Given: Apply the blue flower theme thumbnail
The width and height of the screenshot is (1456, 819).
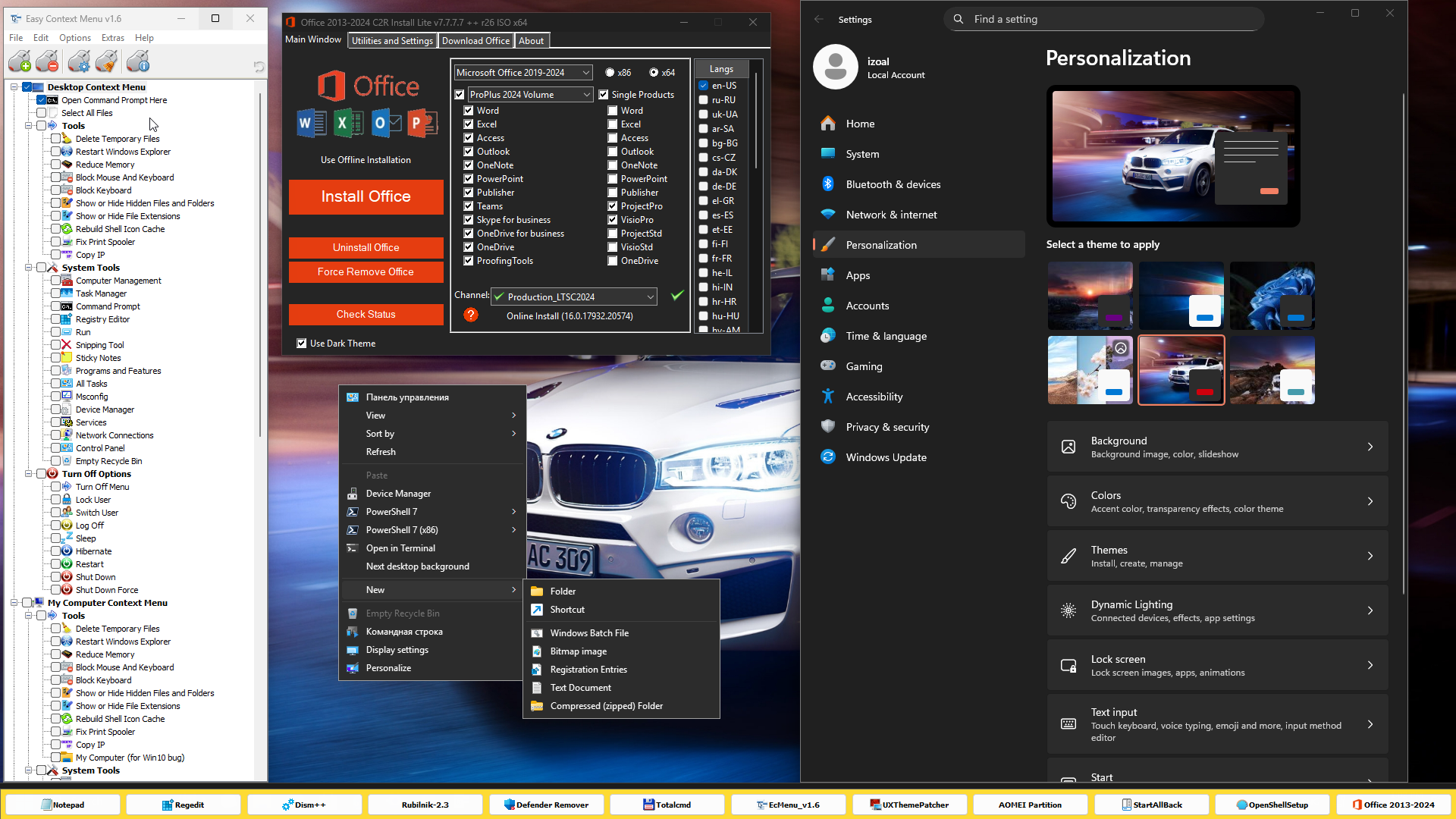Looking at the screenshot, I should point(1272,296).
